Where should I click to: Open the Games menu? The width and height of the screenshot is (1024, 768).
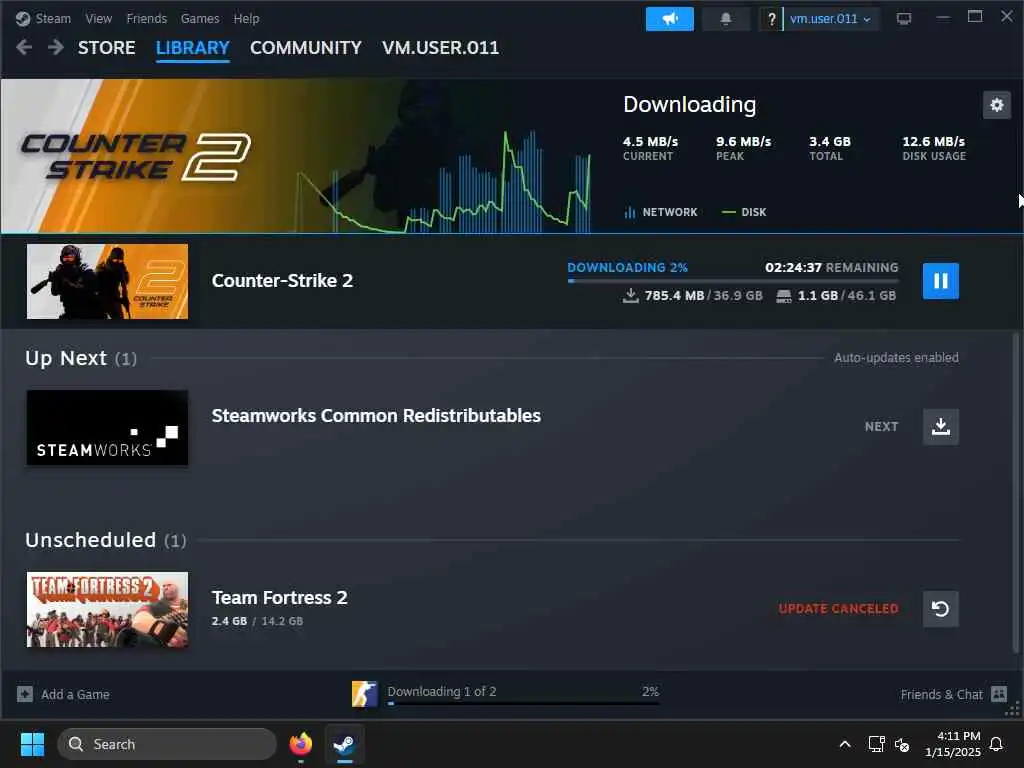(x=200, y=18)
